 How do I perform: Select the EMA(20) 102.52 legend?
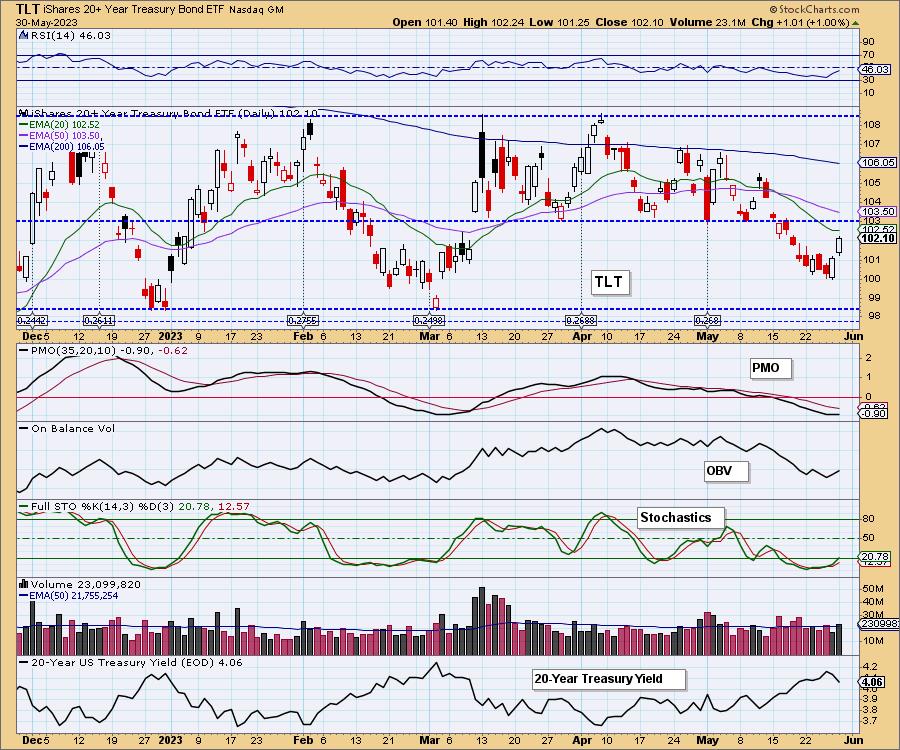pos(59,125)
